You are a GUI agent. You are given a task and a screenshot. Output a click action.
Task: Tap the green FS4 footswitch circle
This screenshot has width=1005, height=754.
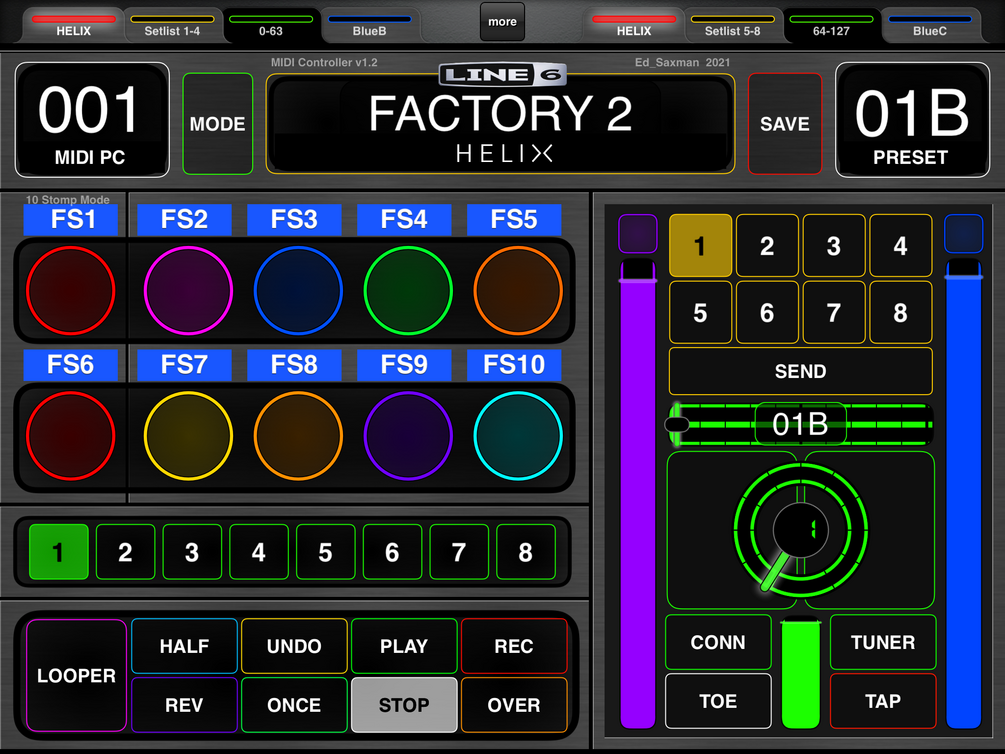tap(408, 290)
